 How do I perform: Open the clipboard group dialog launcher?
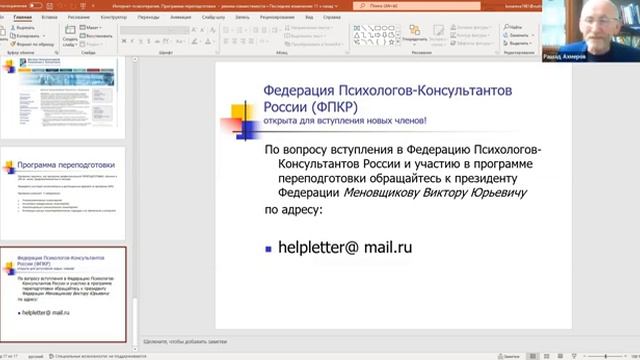coord(56,53)
